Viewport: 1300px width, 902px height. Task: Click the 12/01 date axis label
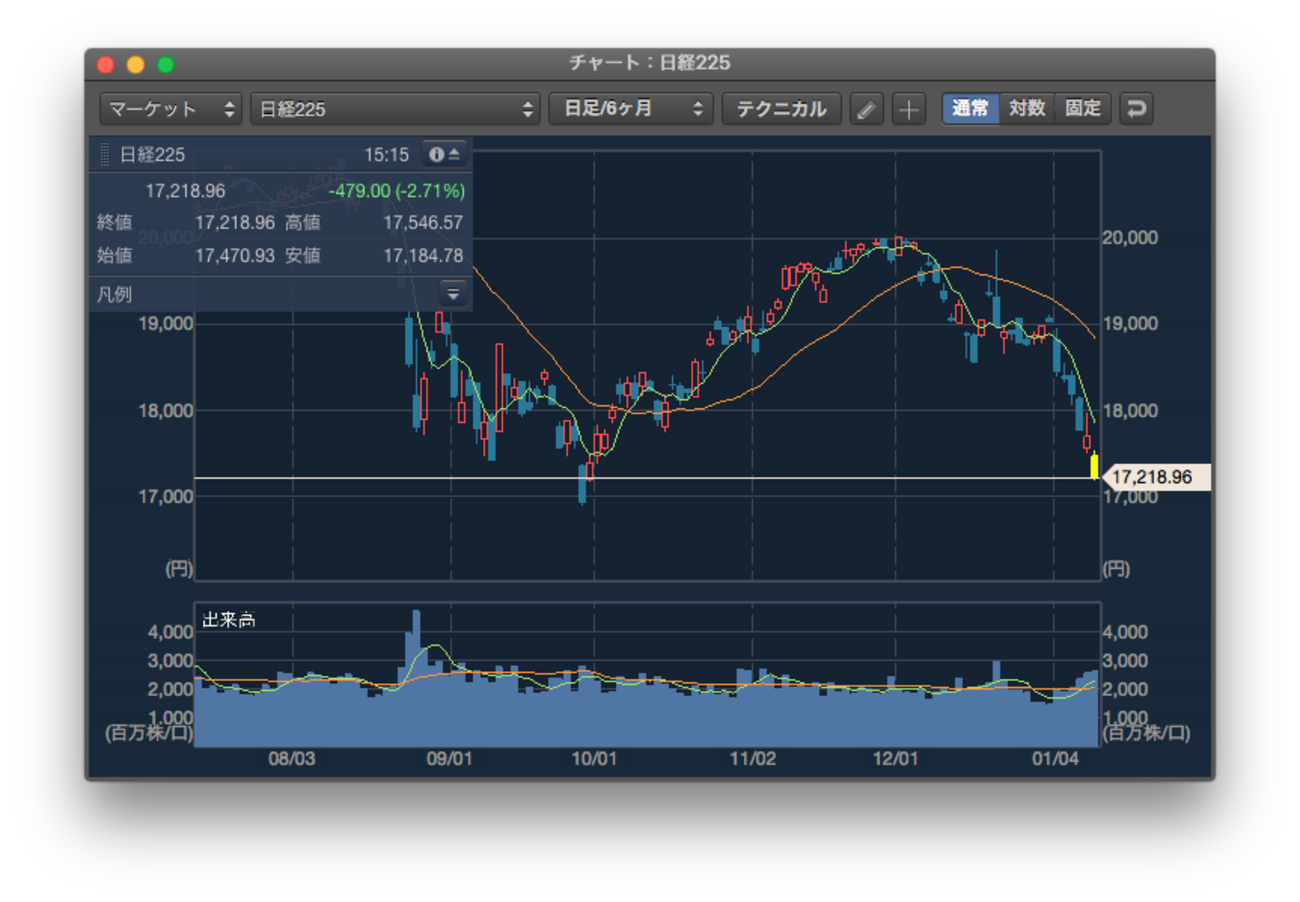(x=895, y=759)
